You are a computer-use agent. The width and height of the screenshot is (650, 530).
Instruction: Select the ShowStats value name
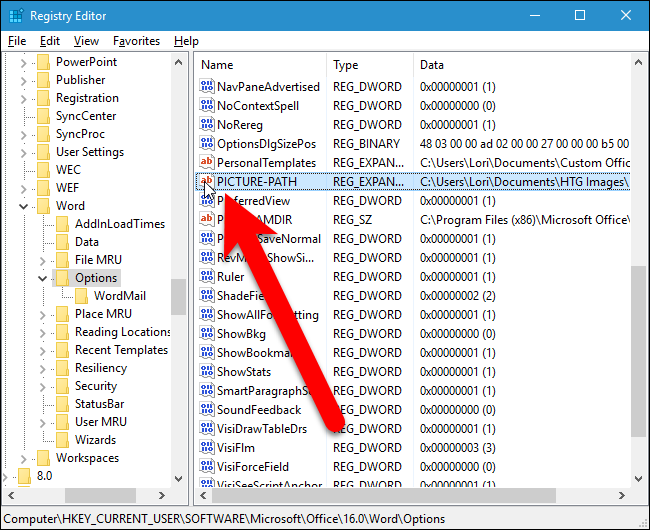click(x=244, y=372)
